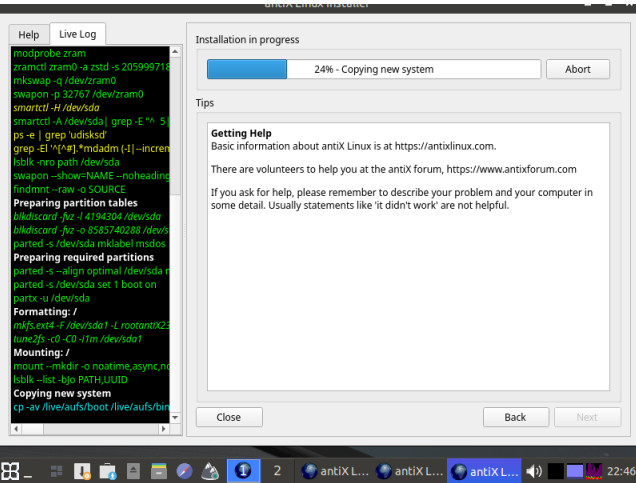Click the mountain icon in taskbar
Image resolution: width=636 pixels, height=483 pixels.
(x=210, y=471)
